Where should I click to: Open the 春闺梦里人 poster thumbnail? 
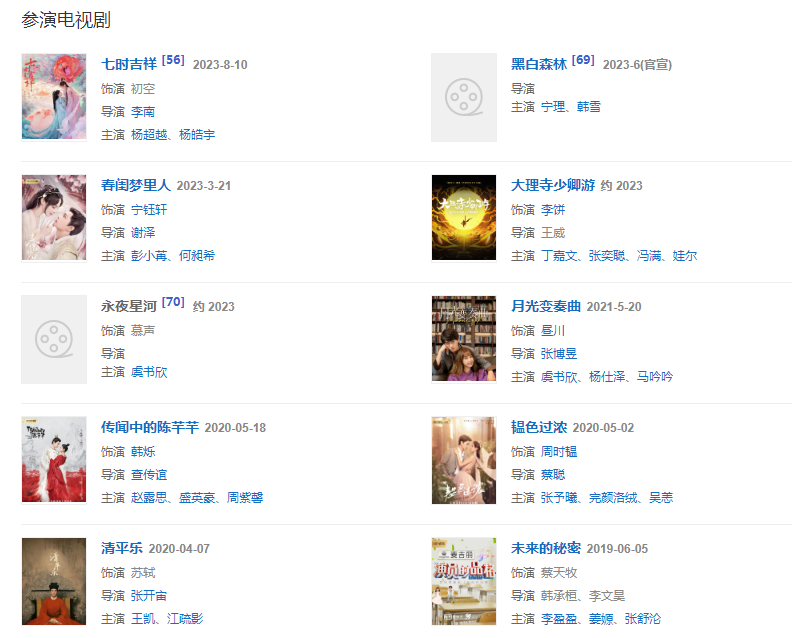(54, 218)
